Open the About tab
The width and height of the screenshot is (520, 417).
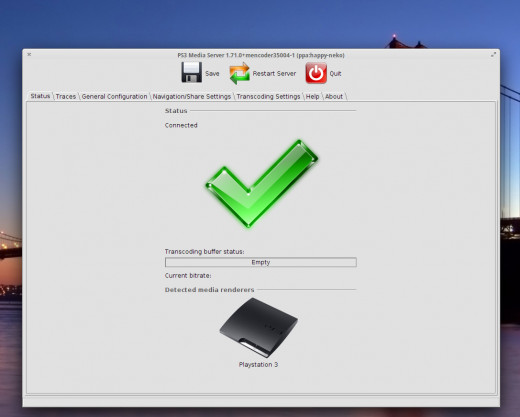tap(334, 96)
